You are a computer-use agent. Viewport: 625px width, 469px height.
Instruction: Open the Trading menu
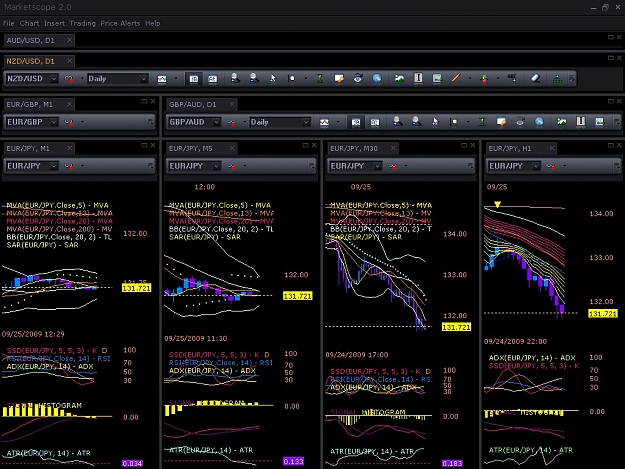83,24
